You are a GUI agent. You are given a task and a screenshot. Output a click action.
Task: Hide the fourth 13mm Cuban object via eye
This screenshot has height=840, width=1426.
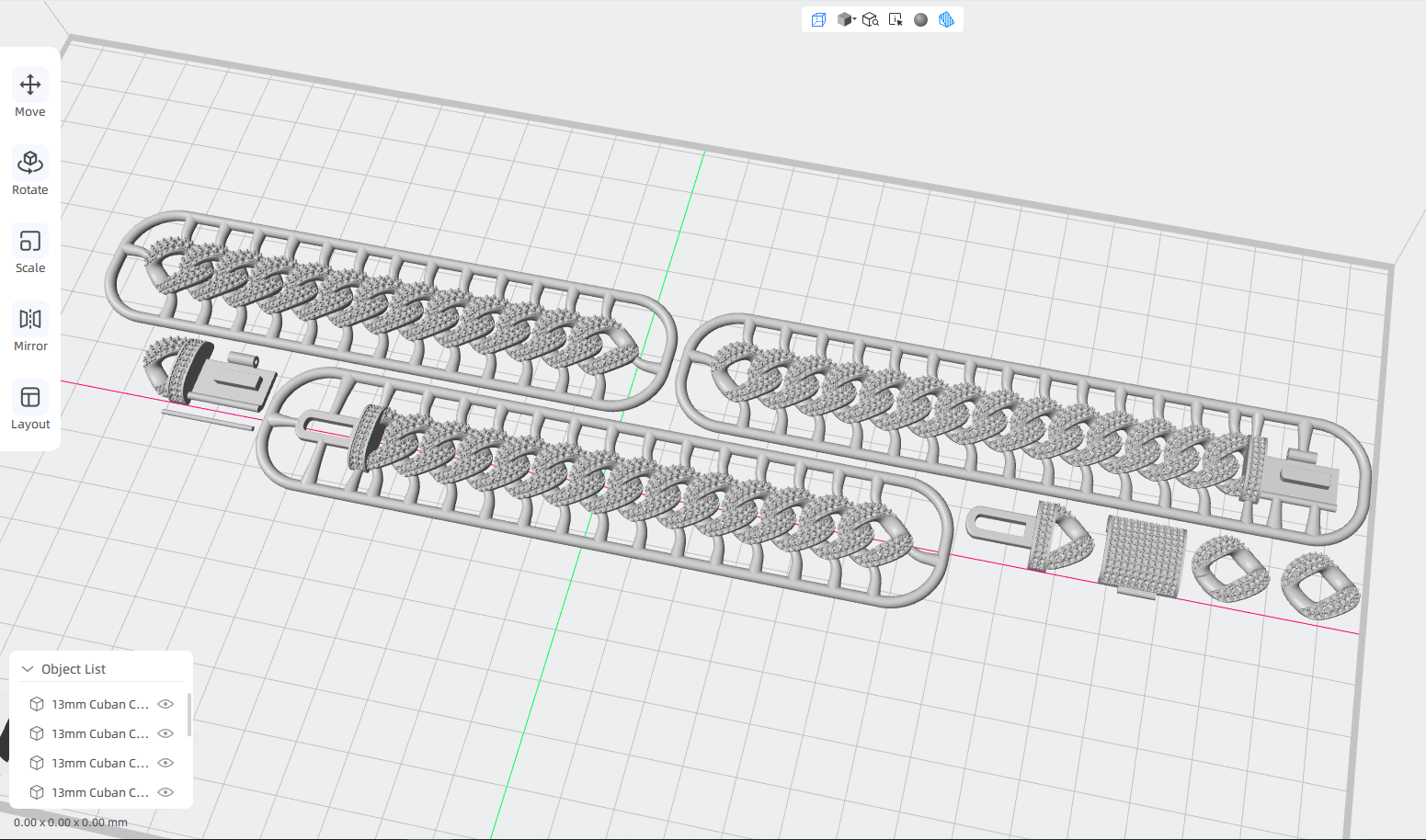pyautogui.click(x=165, y=792)
